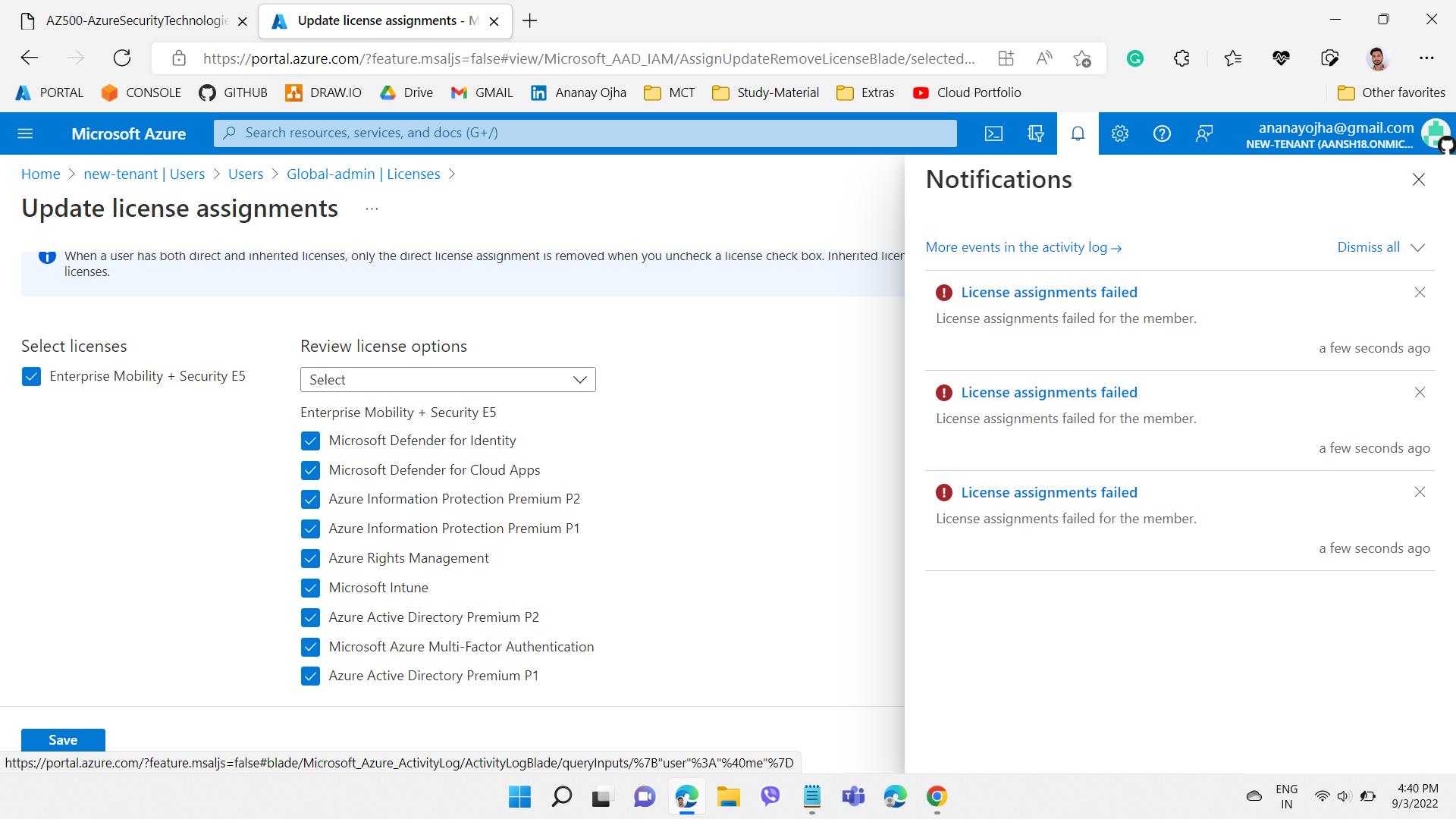Open the browser profile avatar
Viewport: 1456px width, 819px height.
1378,58
